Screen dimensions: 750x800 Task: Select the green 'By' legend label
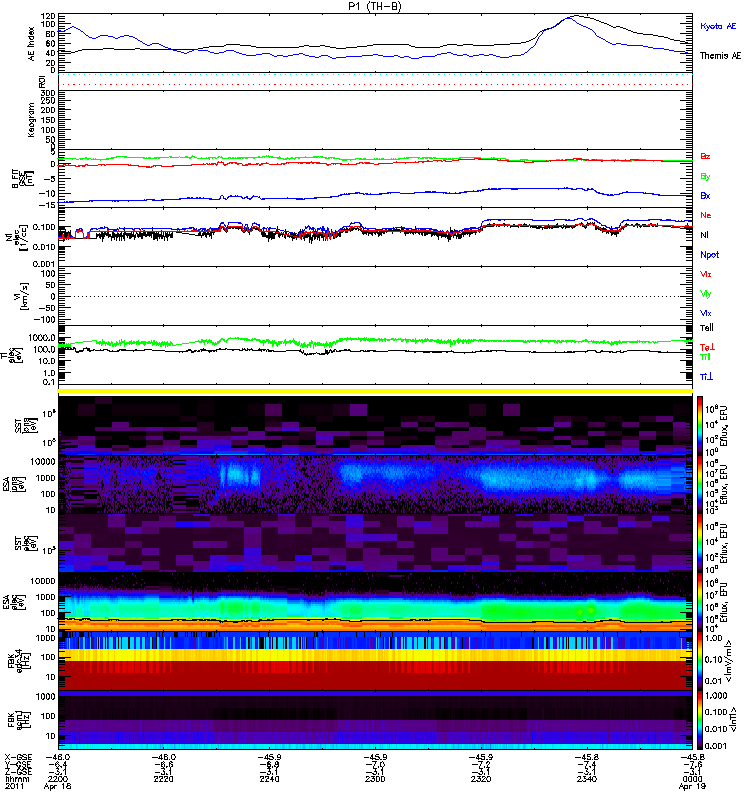(x=705, y=176)
